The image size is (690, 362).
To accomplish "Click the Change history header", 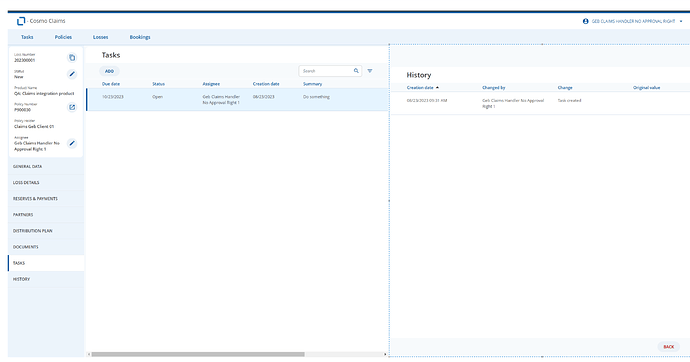I will 565,88.
